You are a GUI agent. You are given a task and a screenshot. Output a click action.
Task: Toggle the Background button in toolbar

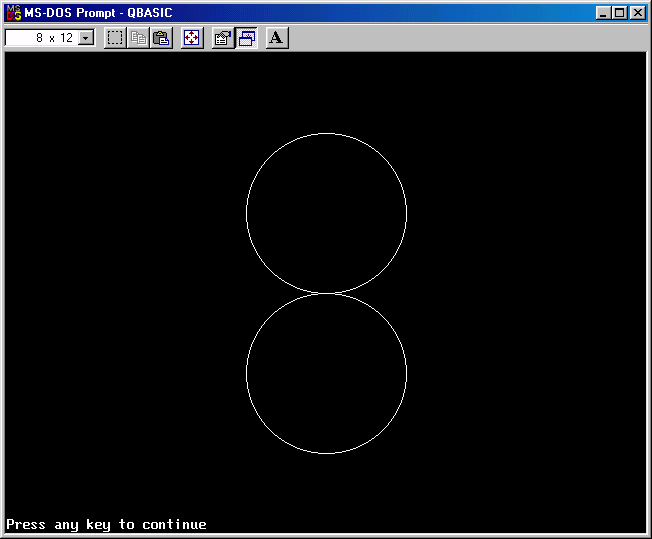click(x=246, y=38)
